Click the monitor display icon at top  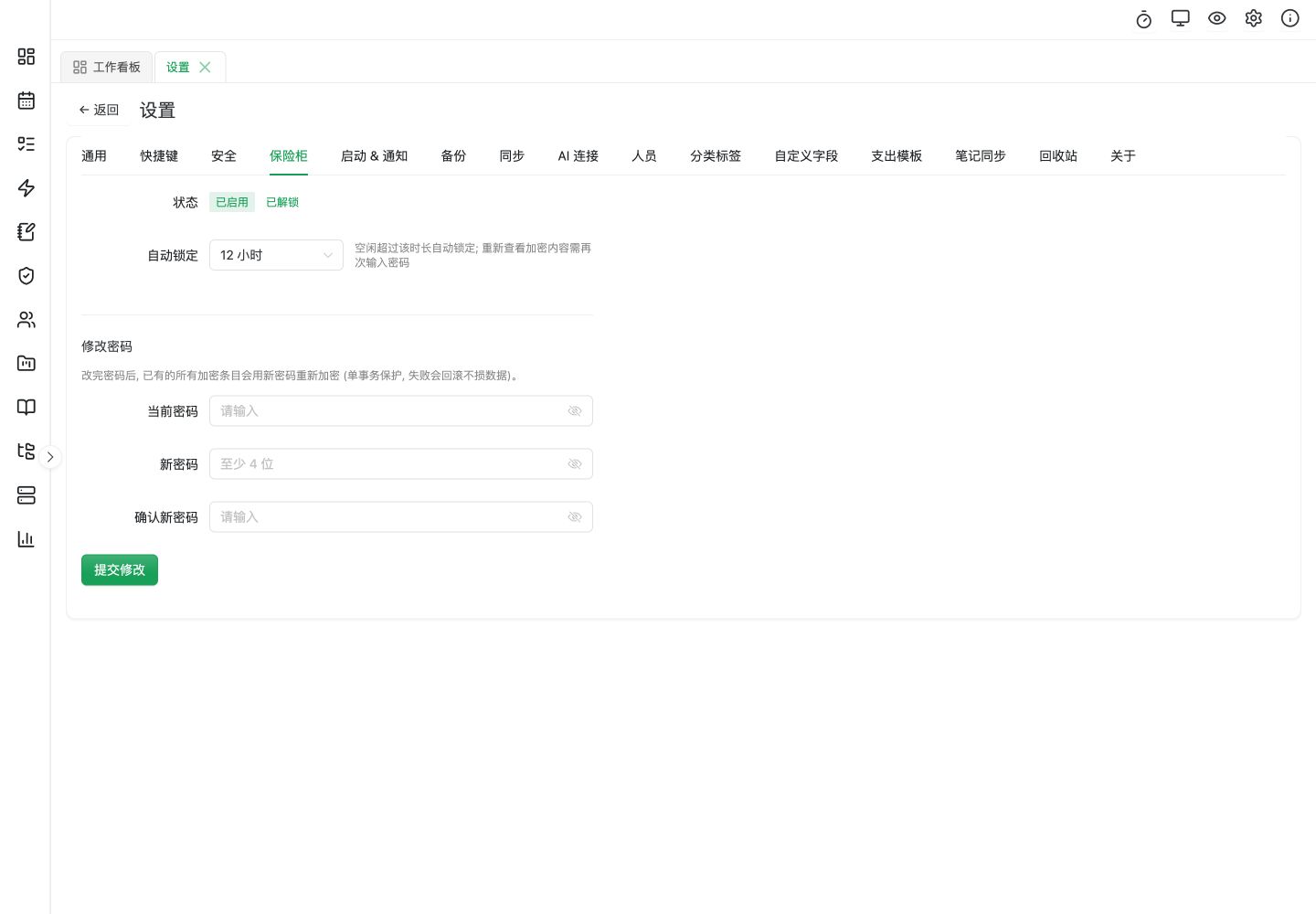coord(1181,18)
